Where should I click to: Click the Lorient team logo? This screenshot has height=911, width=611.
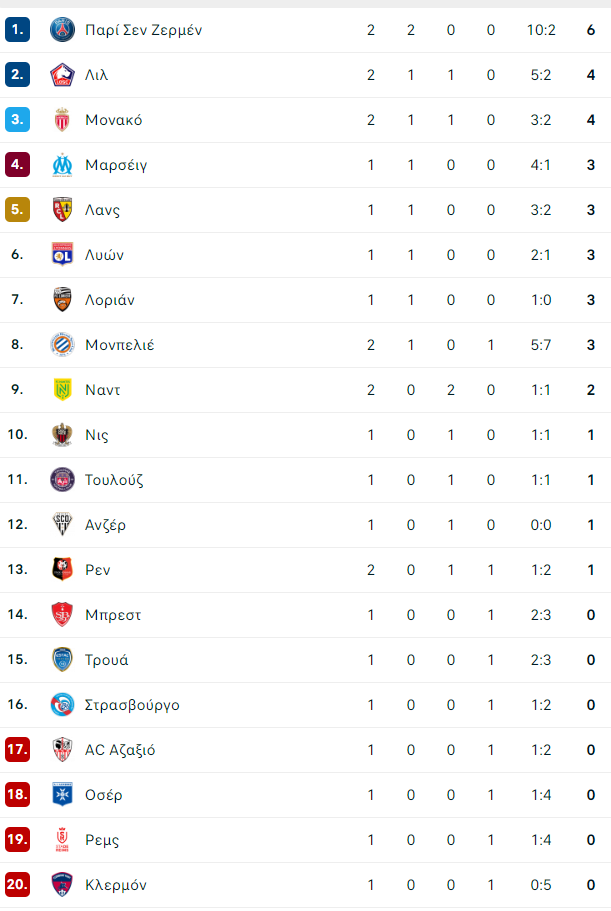tap(62, 300)
